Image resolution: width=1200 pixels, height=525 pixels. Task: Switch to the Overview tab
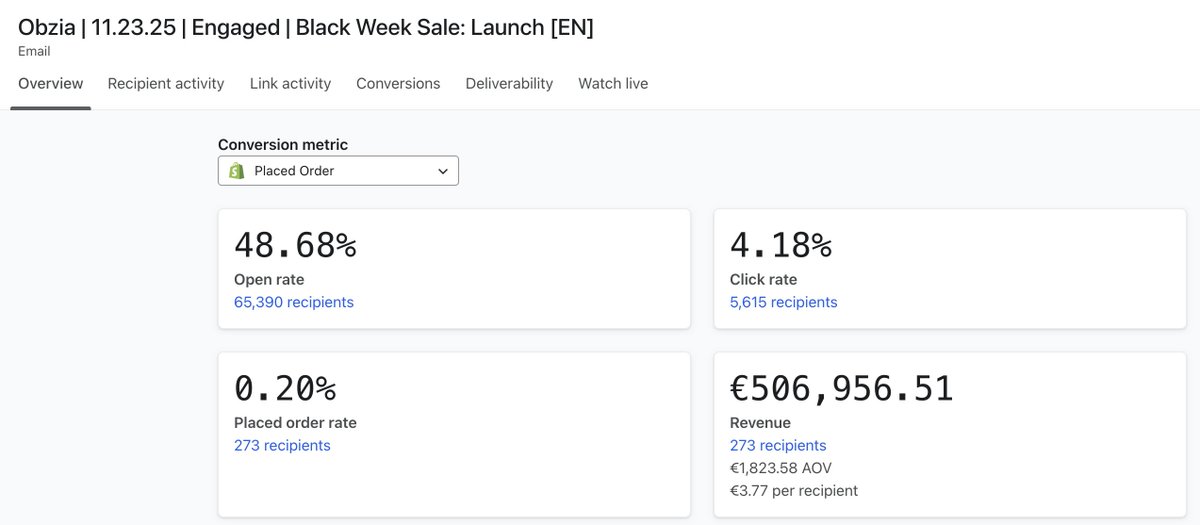pos(51,84)
